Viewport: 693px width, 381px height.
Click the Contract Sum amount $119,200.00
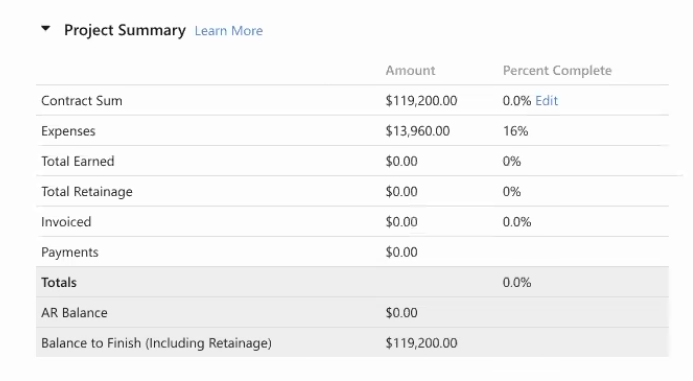point(421,101)
